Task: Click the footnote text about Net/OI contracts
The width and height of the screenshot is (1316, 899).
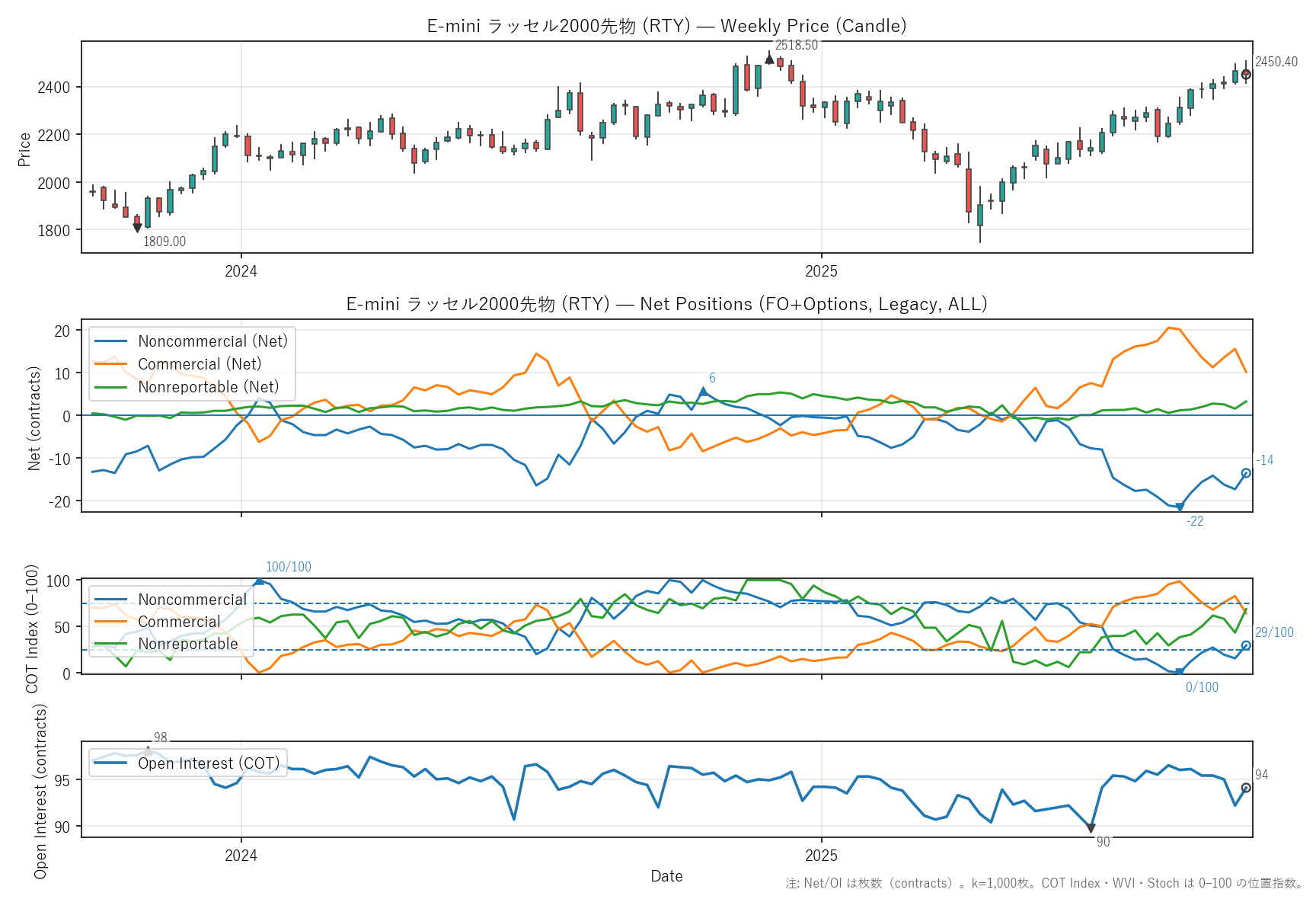Action: [1043, 883]
